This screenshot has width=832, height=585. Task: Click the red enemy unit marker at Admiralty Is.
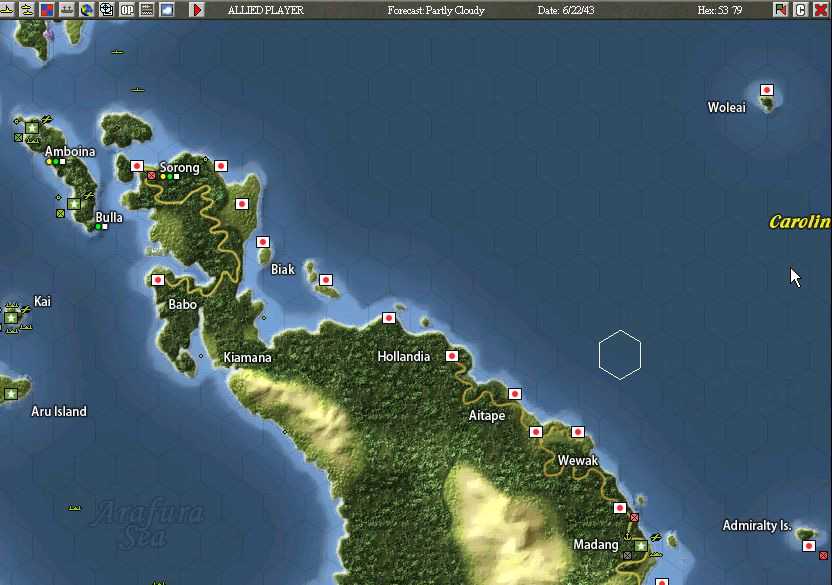(x=823, y=555)
